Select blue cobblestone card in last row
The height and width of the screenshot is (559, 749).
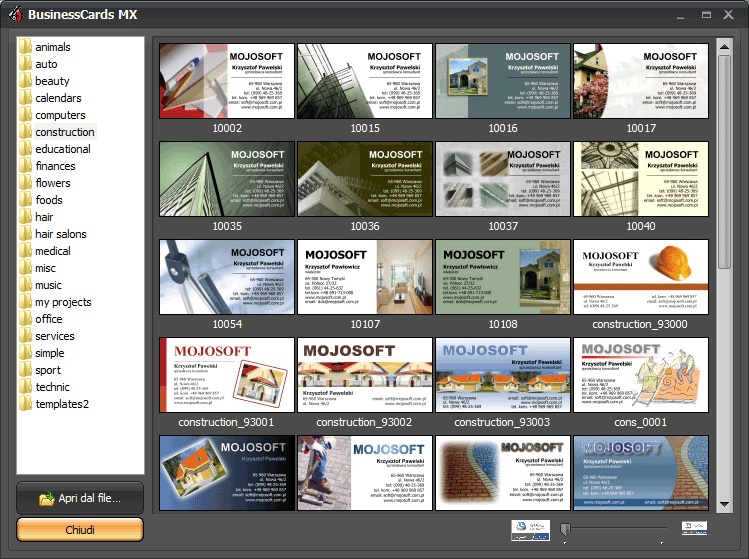641,473
